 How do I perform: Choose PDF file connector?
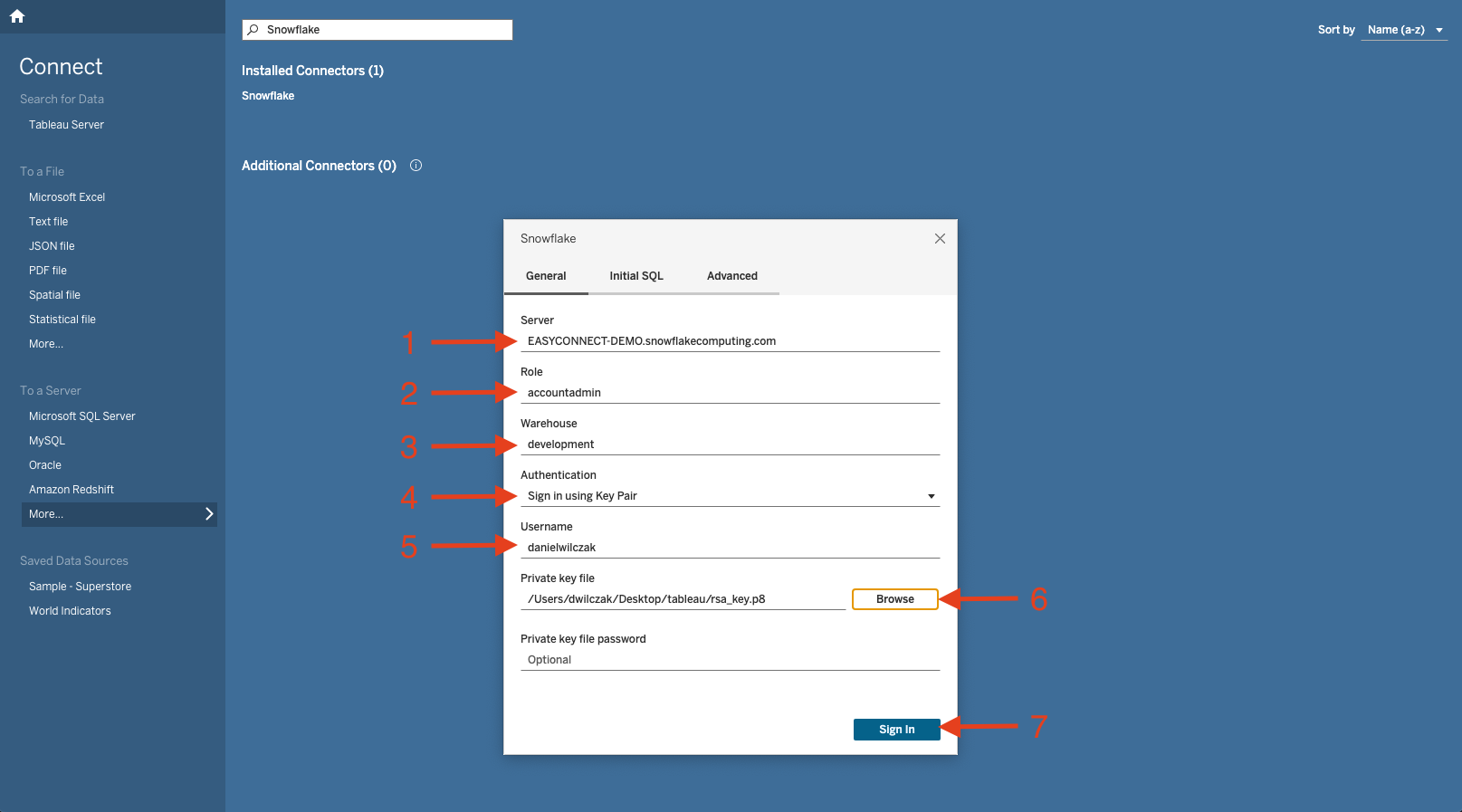pyautogui.click(x=48, y=271)
